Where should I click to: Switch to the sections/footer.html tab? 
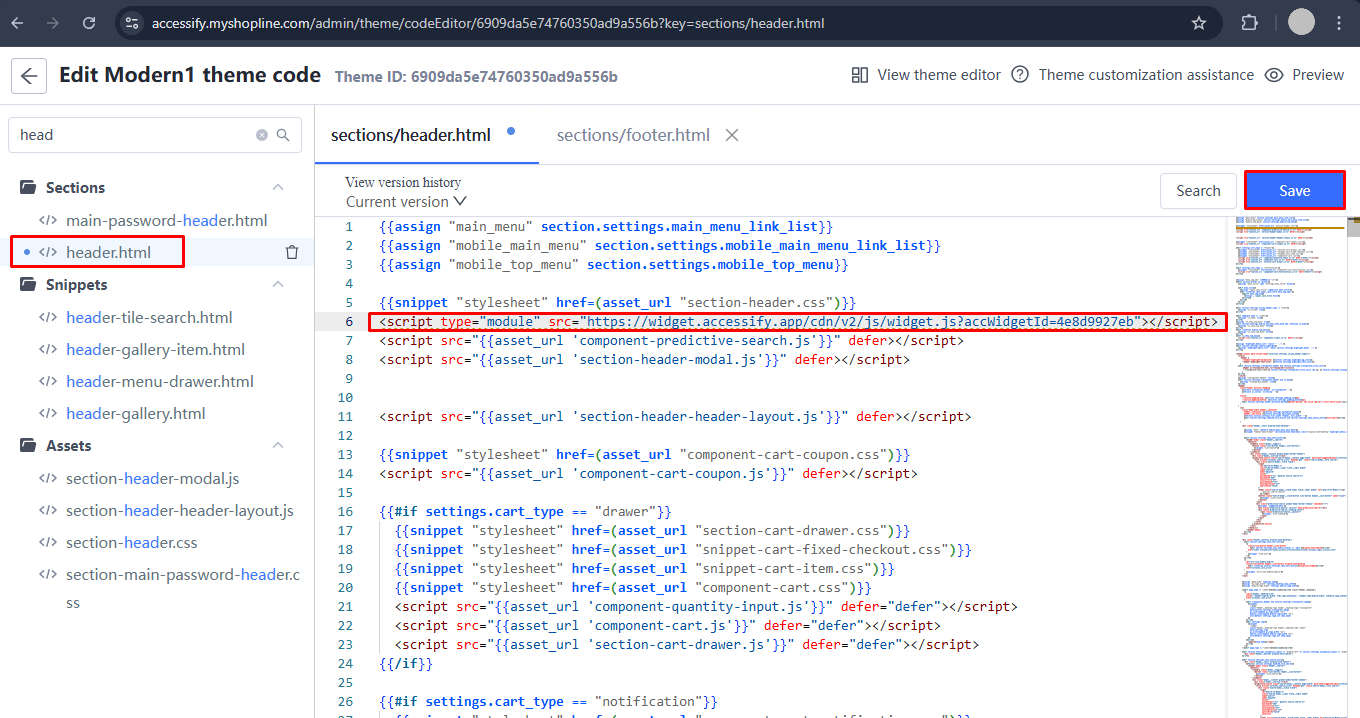click(632, 134)
